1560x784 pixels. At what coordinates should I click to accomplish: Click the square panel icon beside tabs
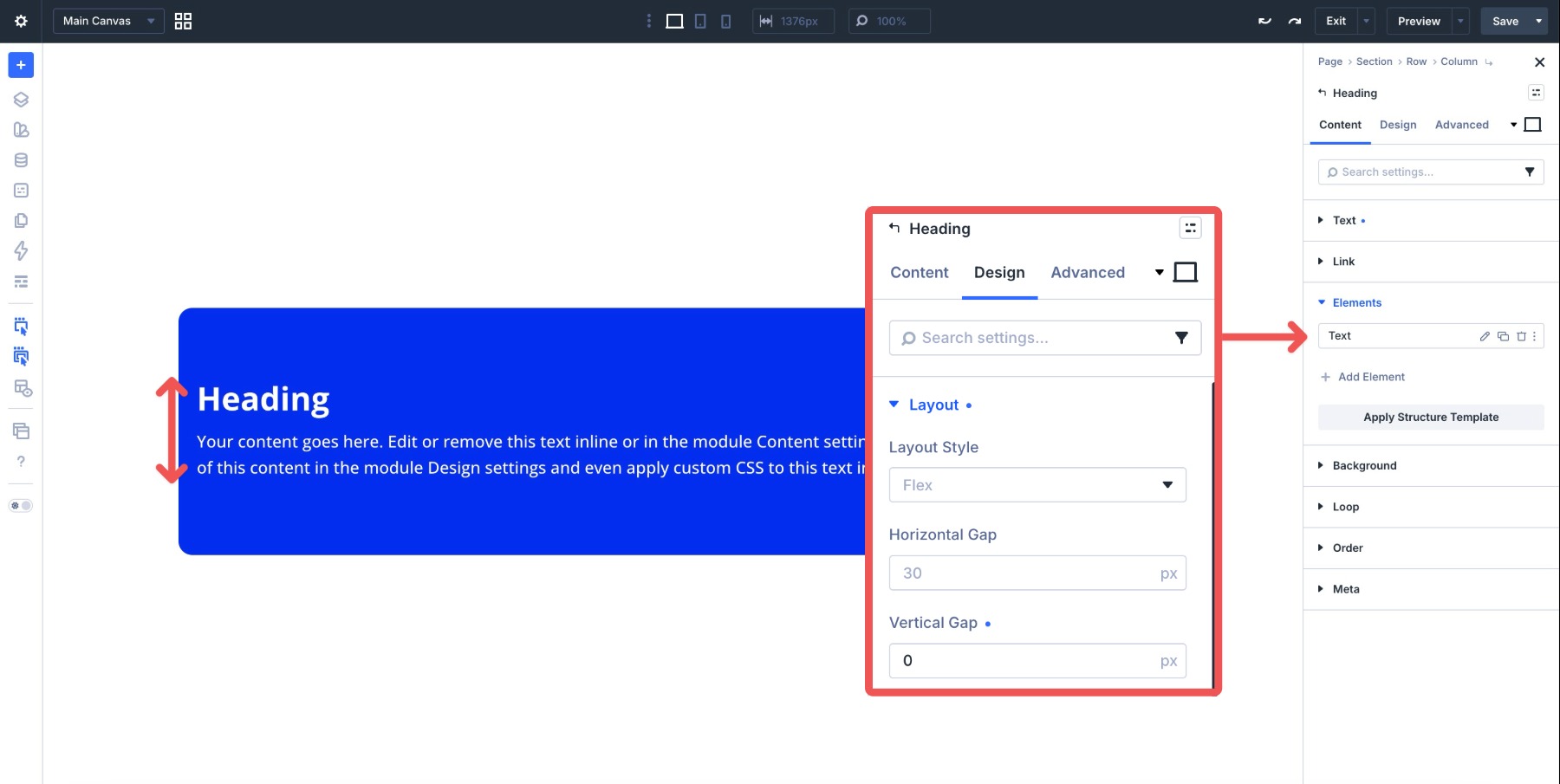click(x=1532, y=125)
